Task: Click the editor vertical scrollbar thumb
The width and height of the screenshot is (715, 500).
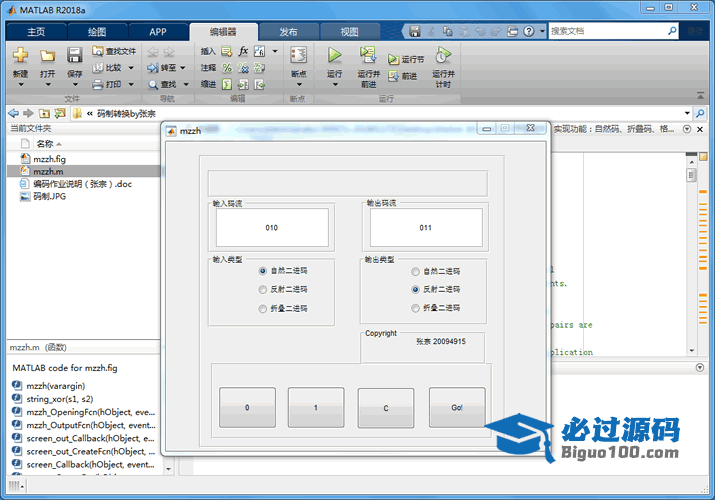Action: 691,175
